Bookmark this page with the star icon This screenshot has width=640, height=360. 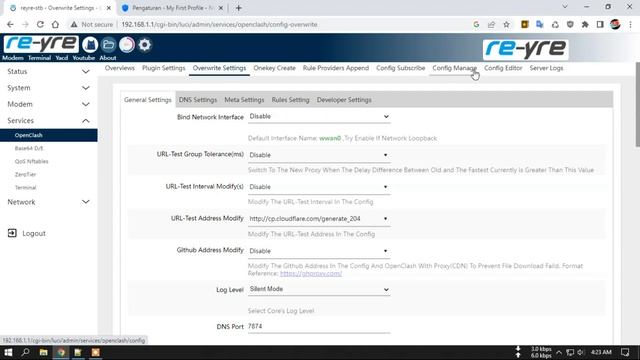(x=506, y=24)
